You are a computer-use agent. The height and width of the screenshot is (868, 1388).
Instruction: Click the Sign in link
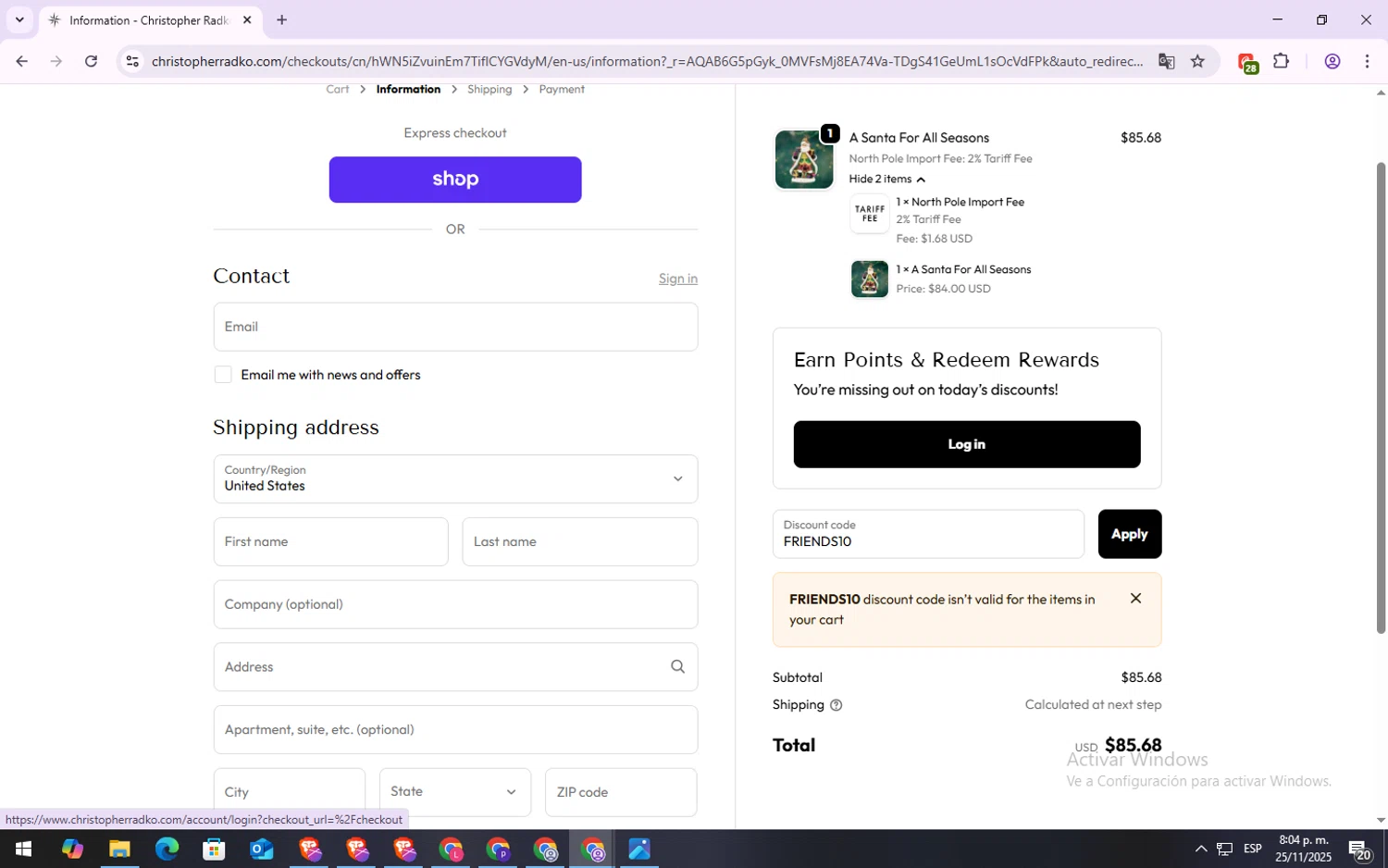pyautogui.click(x=678, y=279)
